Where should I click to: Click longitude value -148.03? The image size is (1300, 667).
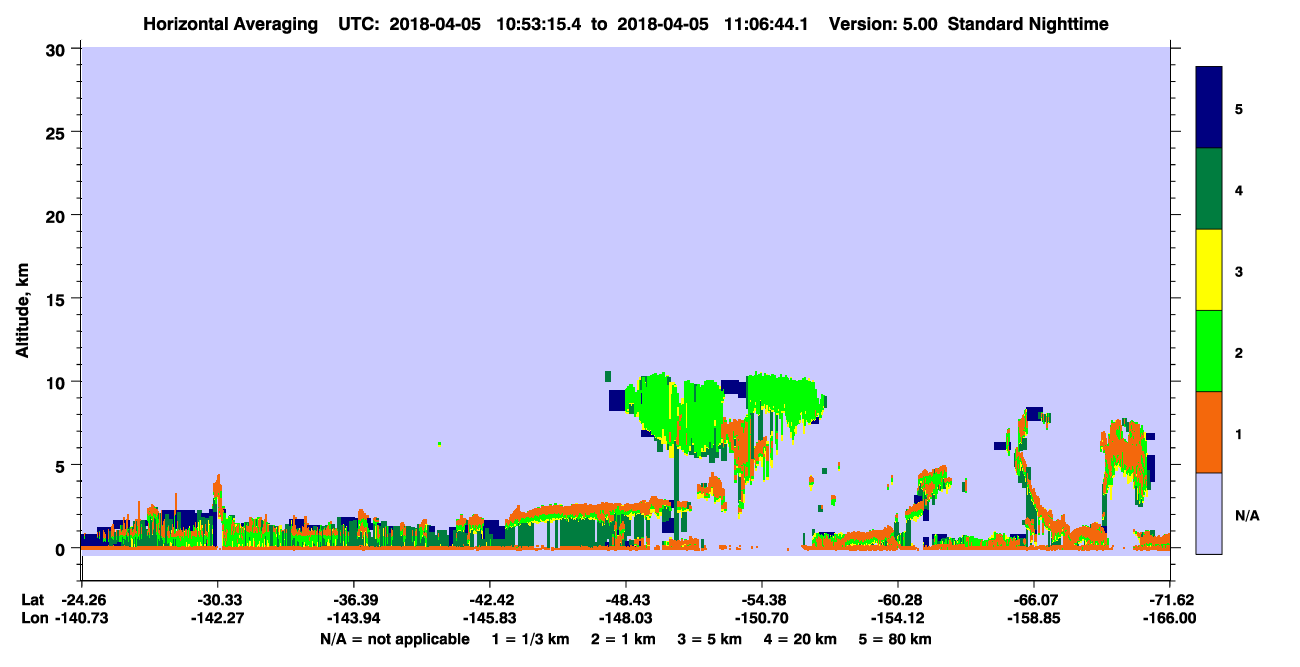(x=625, y=619)
